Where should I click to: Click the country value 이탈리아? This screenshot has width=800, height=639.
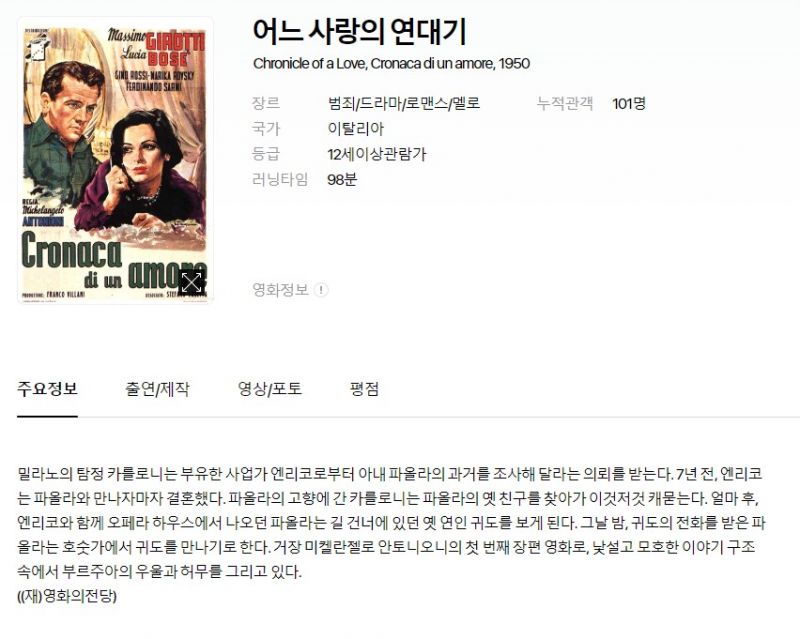[x=356, y=129]
